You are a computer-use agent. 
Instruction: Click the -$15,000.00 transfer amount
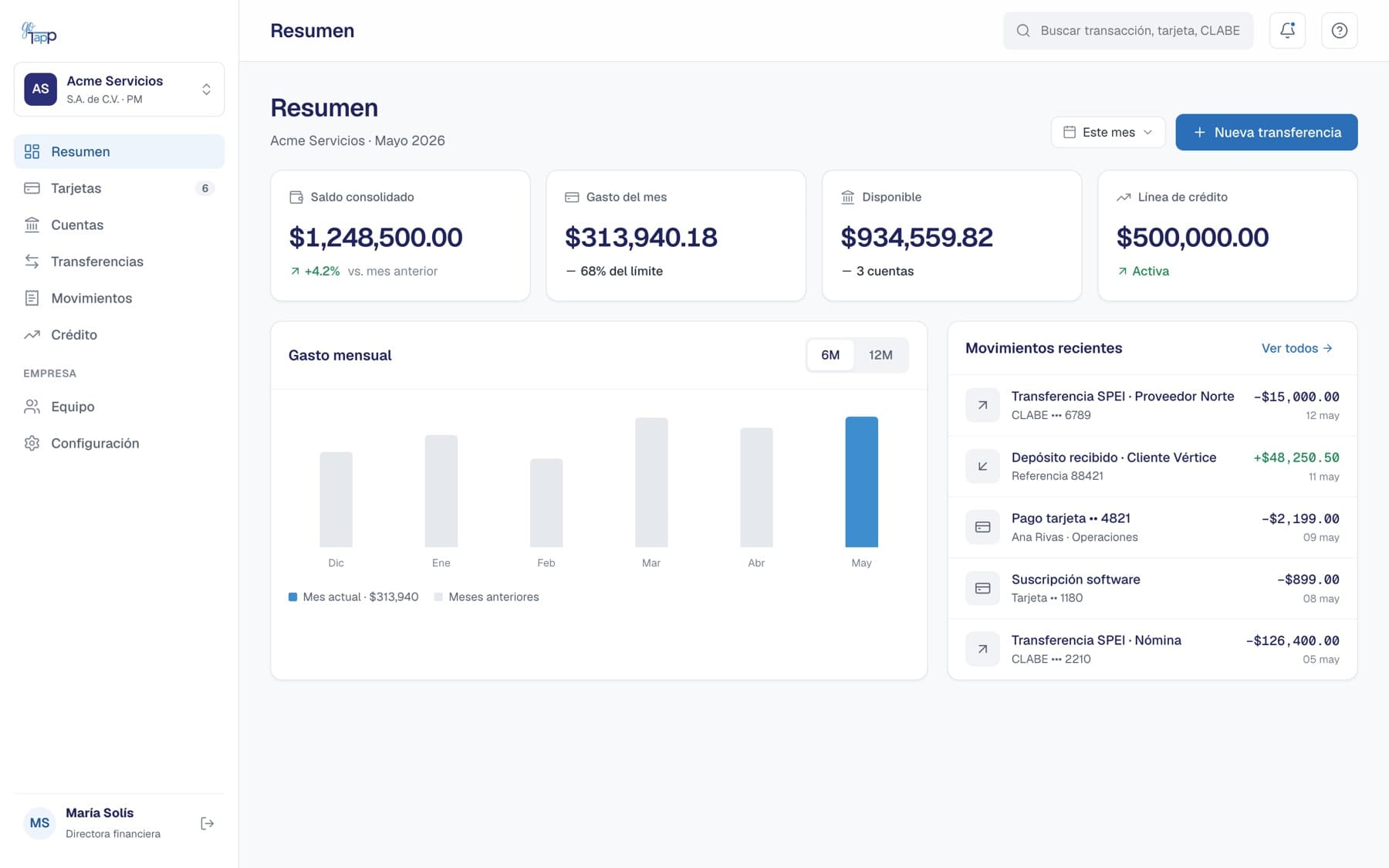point(1296,397)
